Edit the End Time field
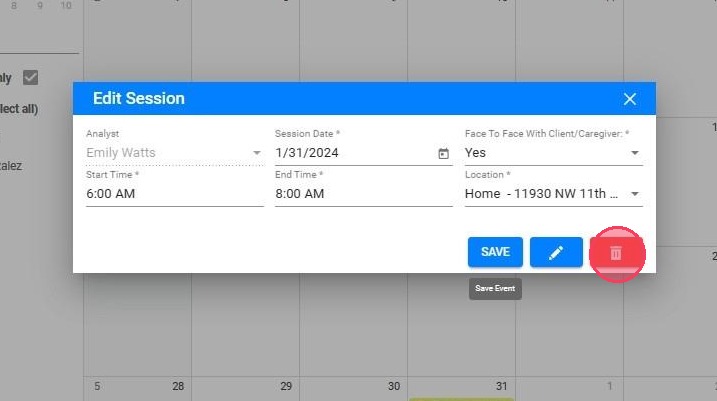Screen dimensions: 717x401 pyautogui.click(x=363, y=194)
